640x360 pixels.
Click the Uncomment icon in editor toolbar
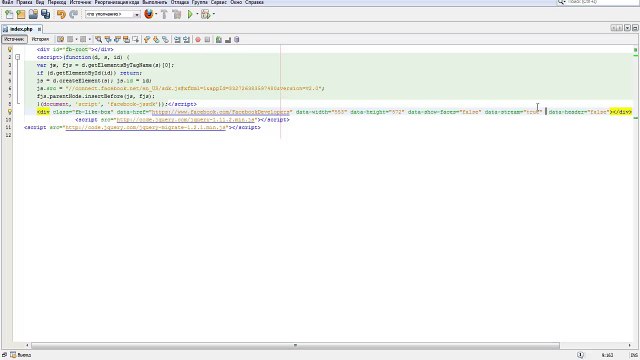pyautogui.click(x=228, y=40)
